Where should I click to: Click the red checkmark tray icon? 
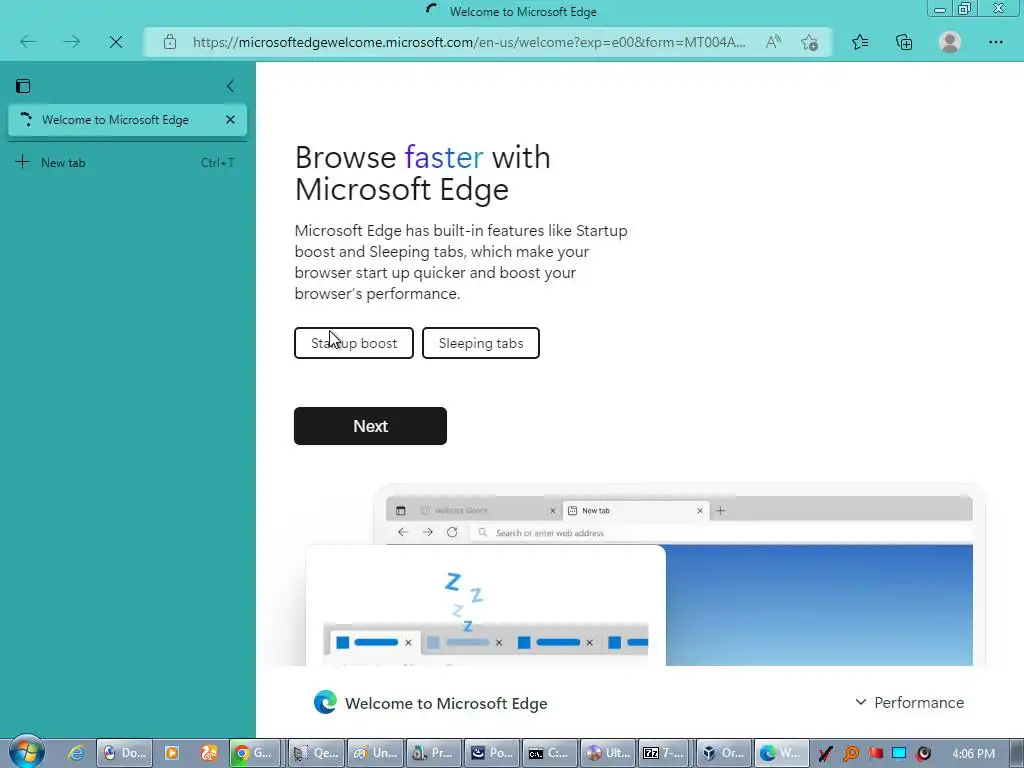coord(825,754)
